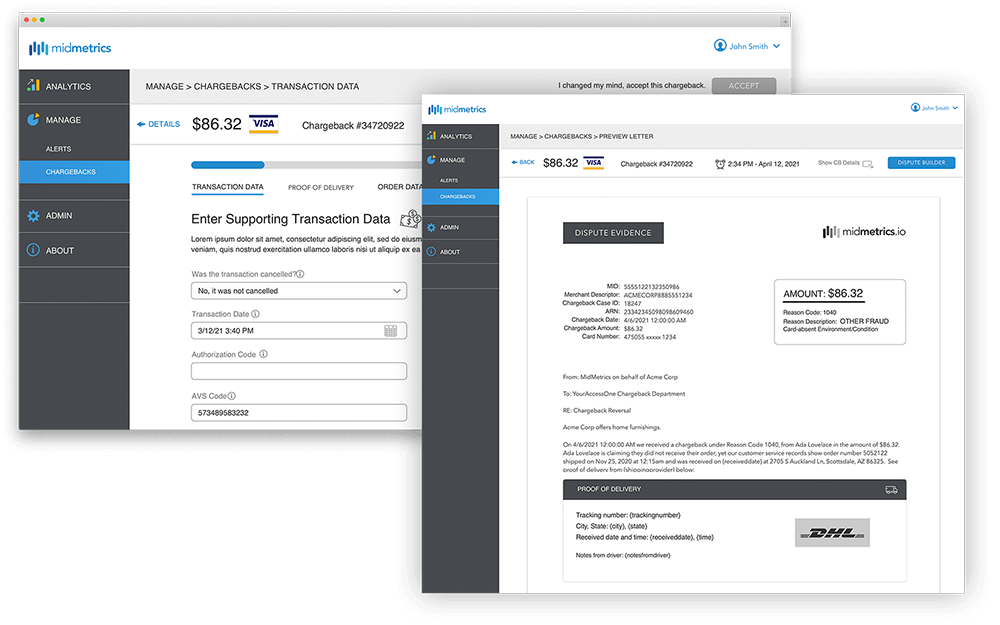The image size is (1000, 625).
Task: Click money icon beside Enter Supporting Transaction Data
Action: pyautogui.click(x=410, y=219)
